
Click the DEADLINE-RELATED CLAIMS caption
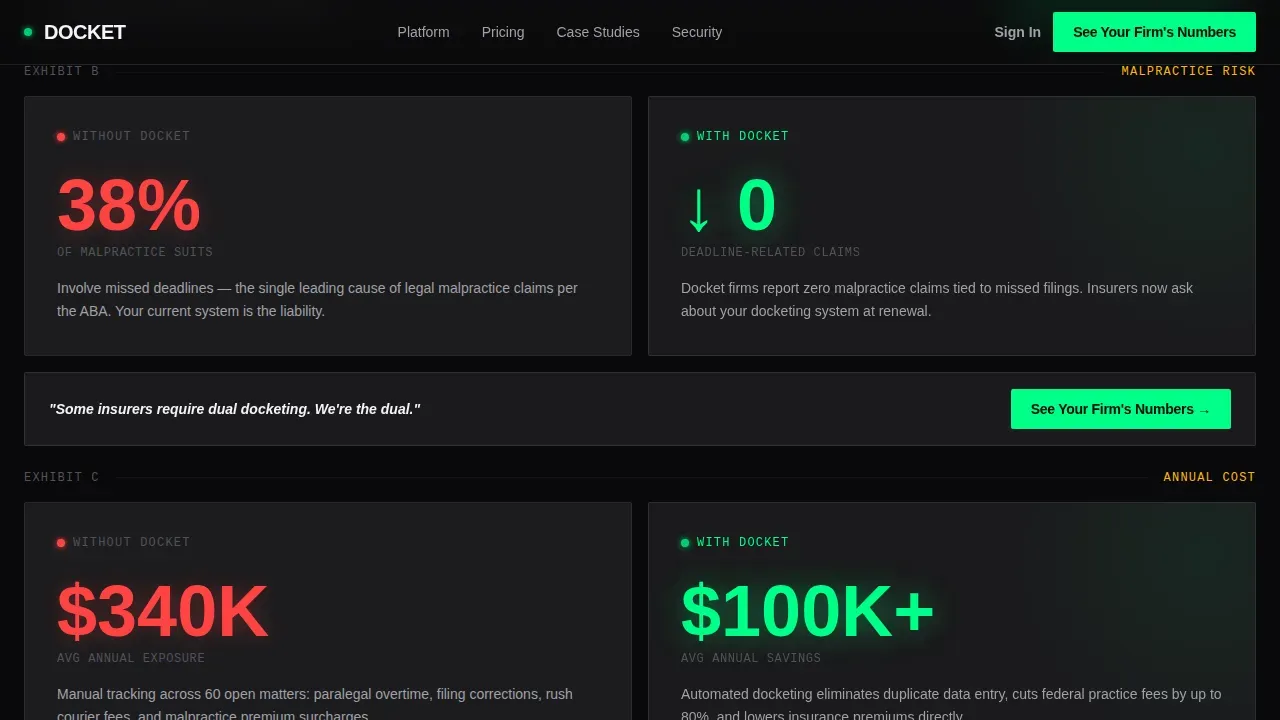coord(770,252)
